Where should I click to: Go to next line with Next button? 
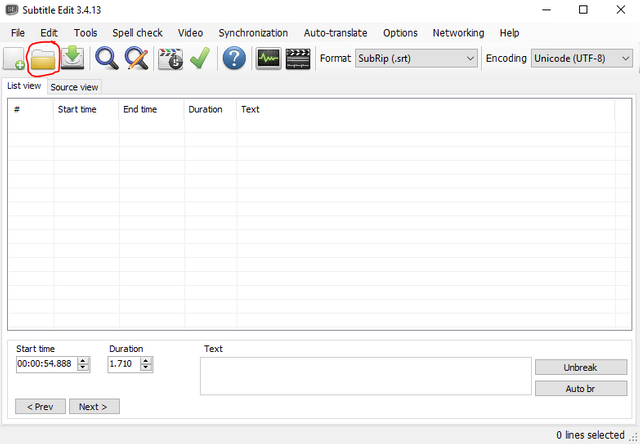click(94, 406)
